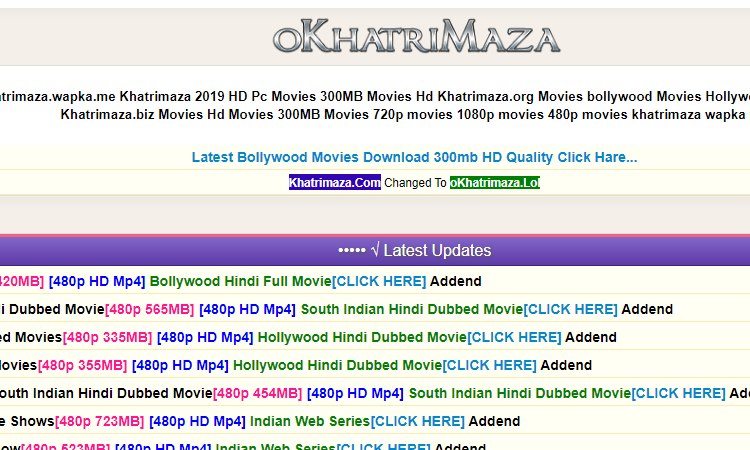Click the pink [480p 565MB] tag
750x450 pixels.
[149, 309]
